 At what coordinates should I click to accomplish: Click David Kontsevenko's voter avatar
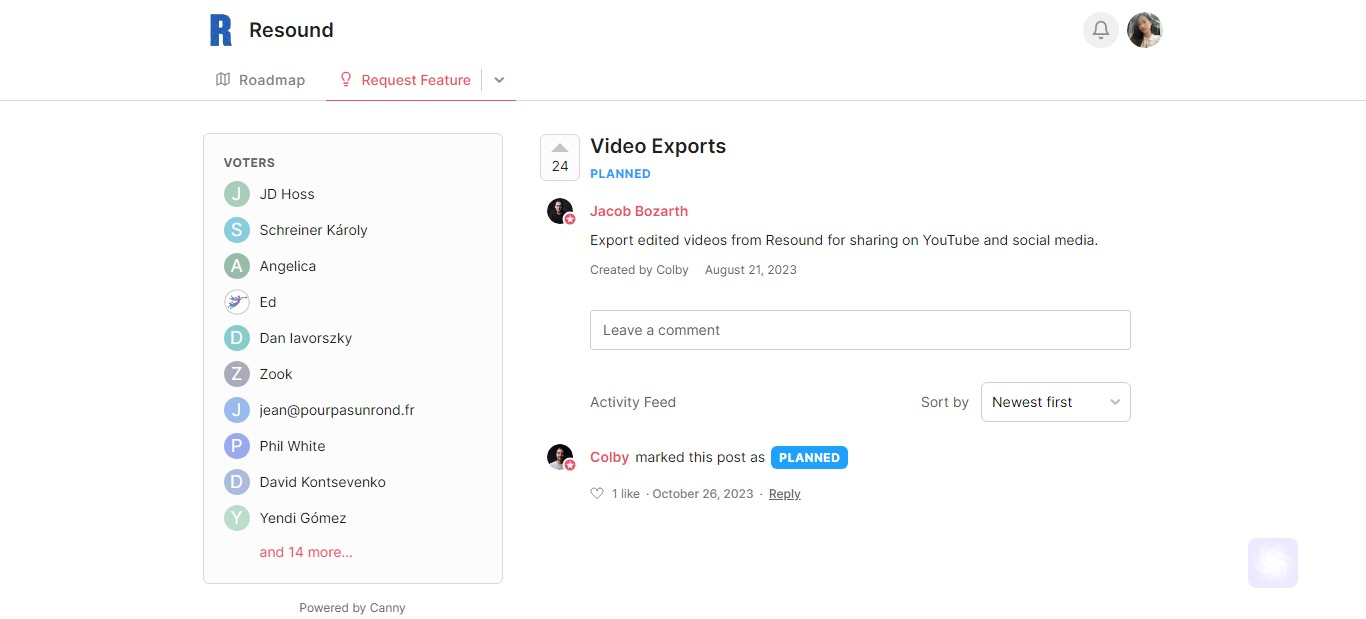point(237,482)
